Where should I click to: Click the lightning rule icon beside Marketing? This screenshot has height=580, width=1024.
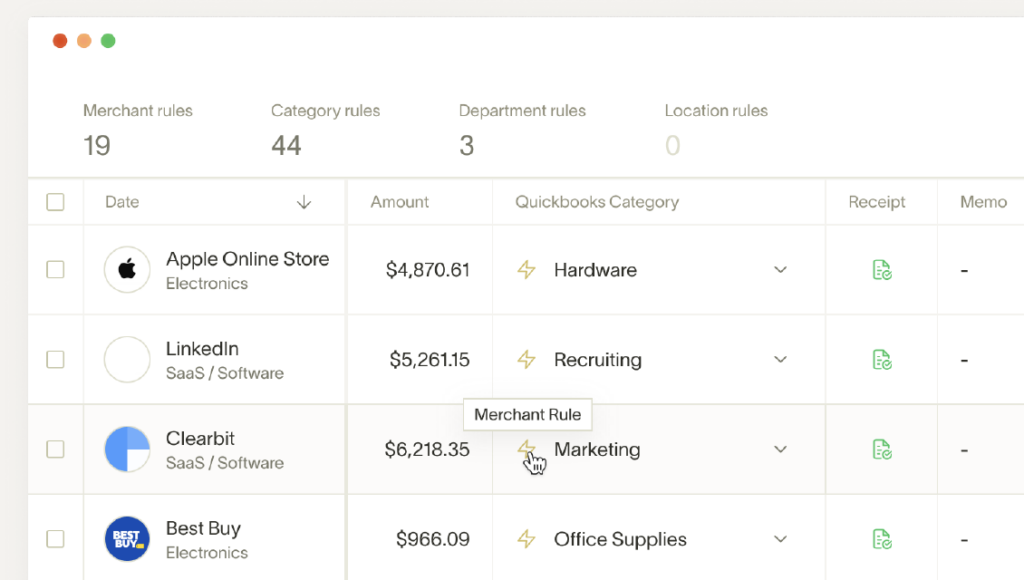[526, 449]
